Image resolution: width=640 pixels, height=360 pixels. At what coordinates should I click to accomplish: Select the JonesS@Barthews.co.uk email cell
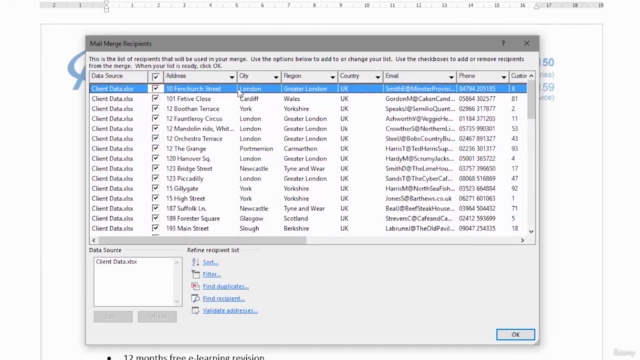pos(419,198)
